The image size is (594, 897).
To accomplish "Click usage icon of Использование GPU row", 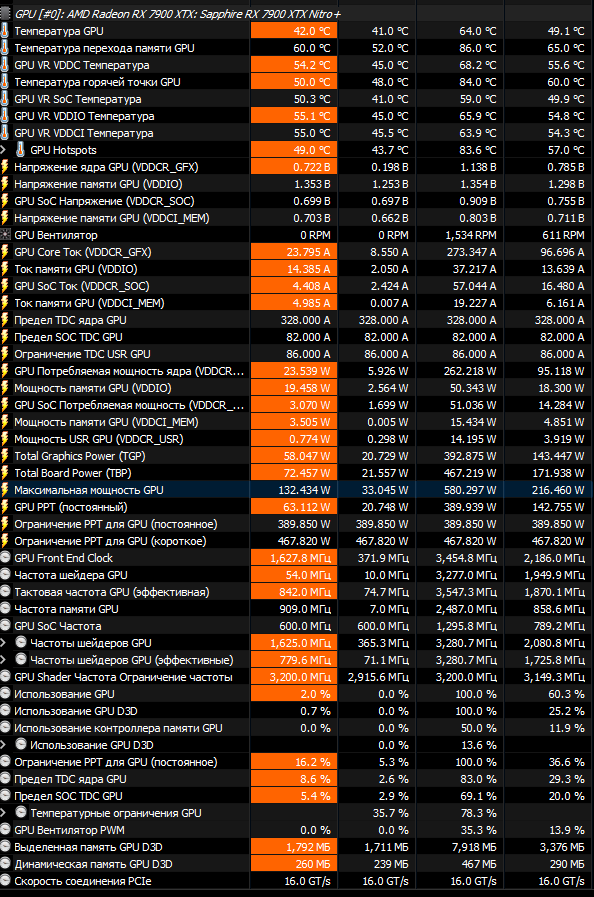I will tap(5, 694).
